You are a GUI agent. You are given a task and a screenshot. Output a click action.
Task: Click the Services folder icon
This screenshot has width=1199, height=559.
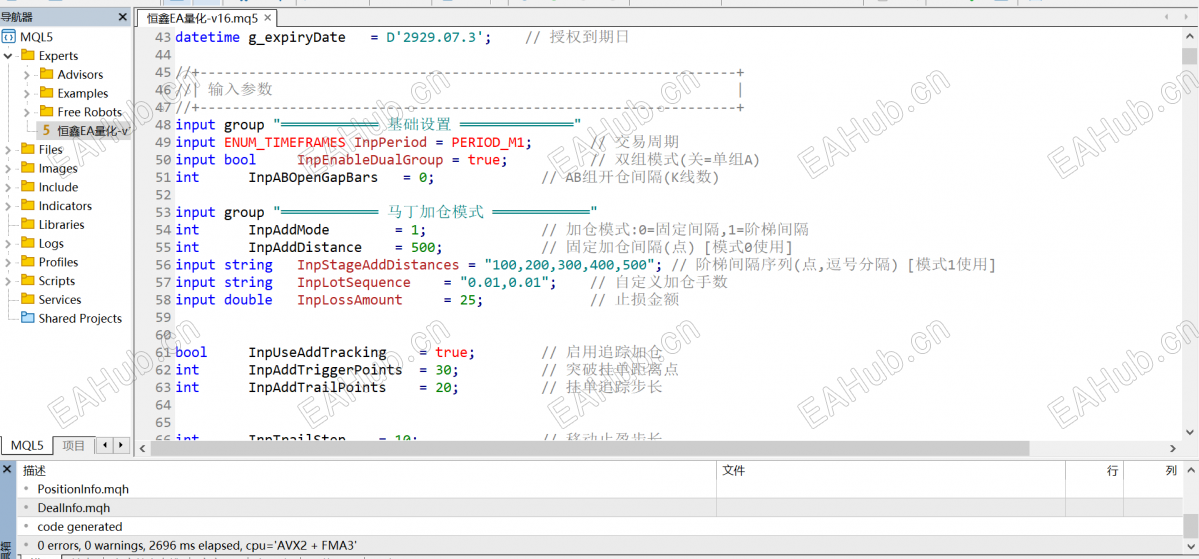coord(28,300)
